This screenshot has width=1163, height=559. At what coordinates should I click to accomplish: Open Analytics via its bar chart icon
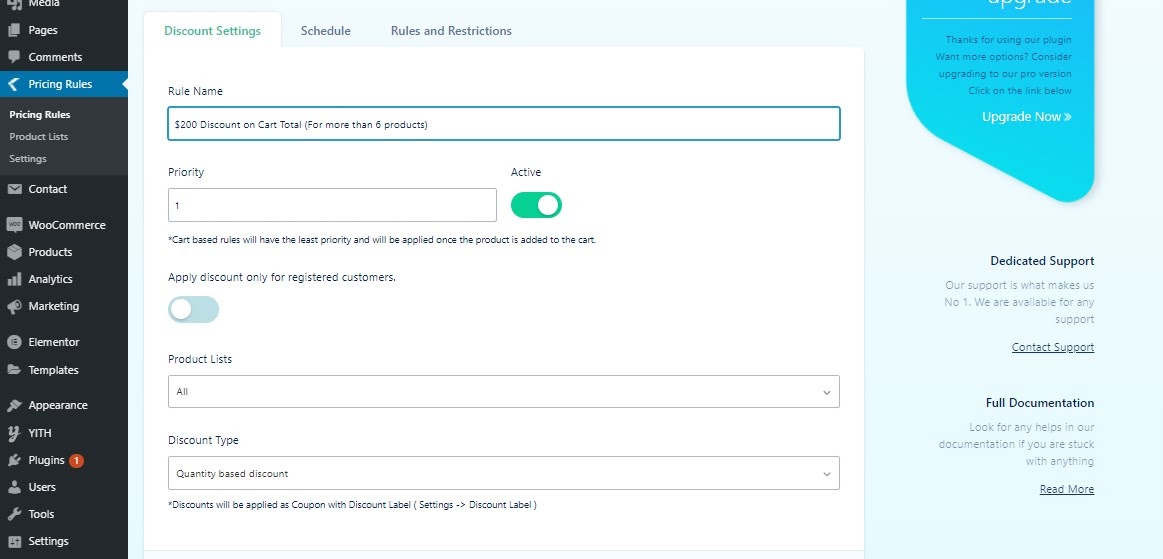(14, 280)
